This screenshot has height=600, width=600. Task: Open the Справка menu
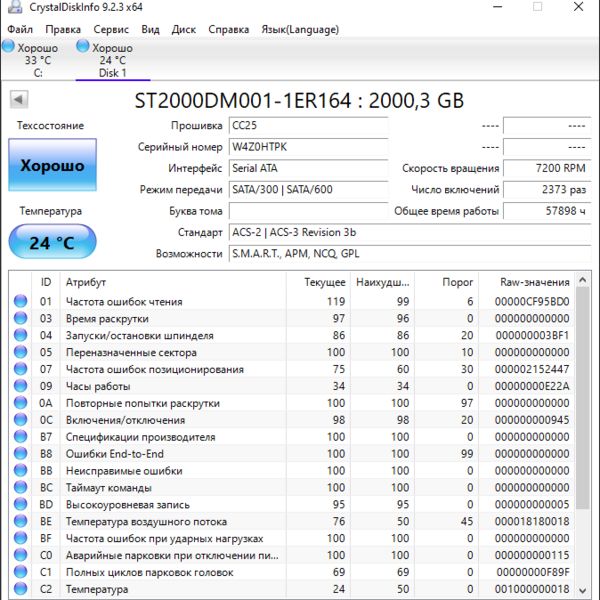pyautogui.click(x=228, y=29)
